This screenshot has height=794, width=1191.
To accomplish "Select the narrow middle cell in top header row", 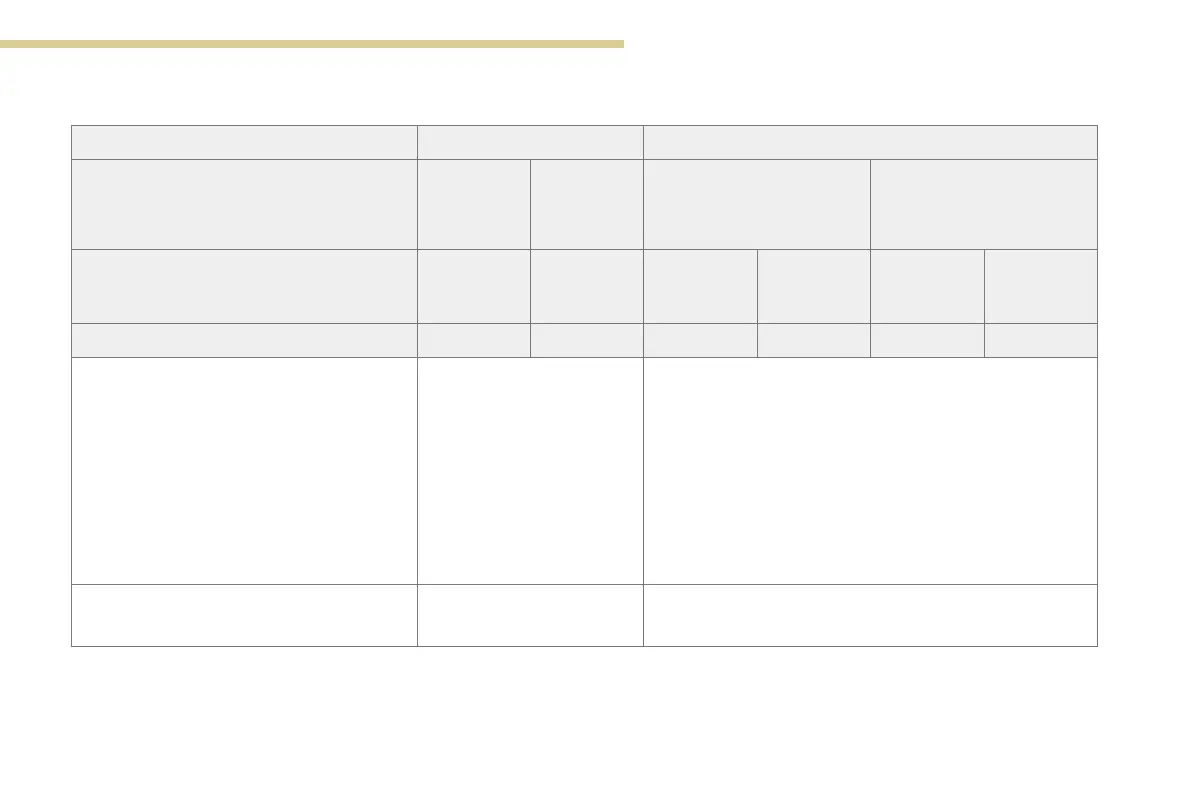I will point(530,142).
